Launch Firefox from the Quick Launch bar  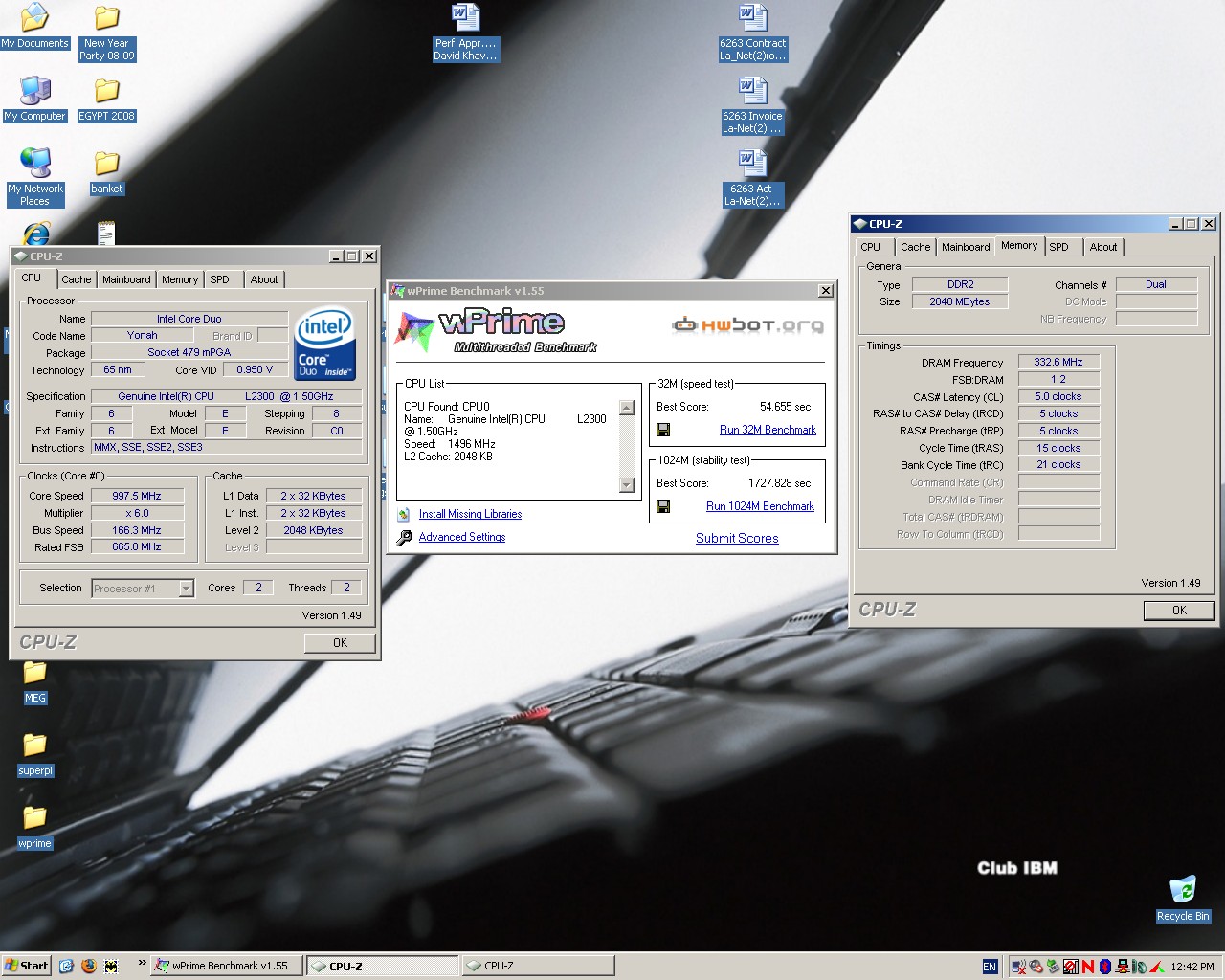click(x=89, y=966)
